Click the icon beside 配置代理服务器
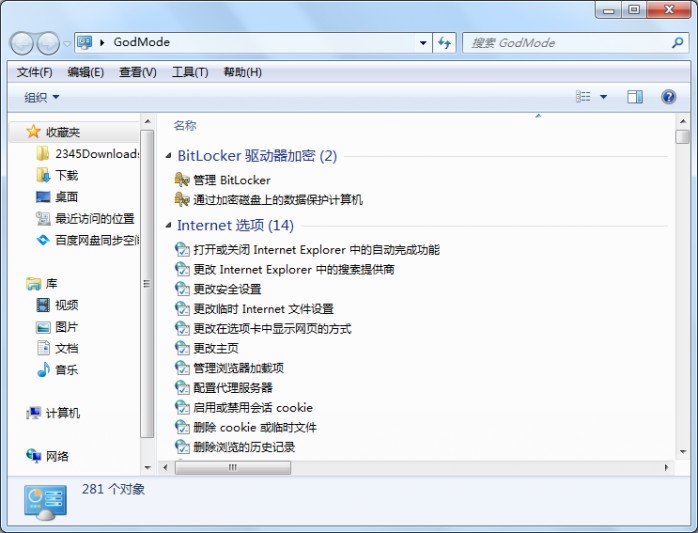Viewport: 698px width, 533px height. tap(182, 388)
